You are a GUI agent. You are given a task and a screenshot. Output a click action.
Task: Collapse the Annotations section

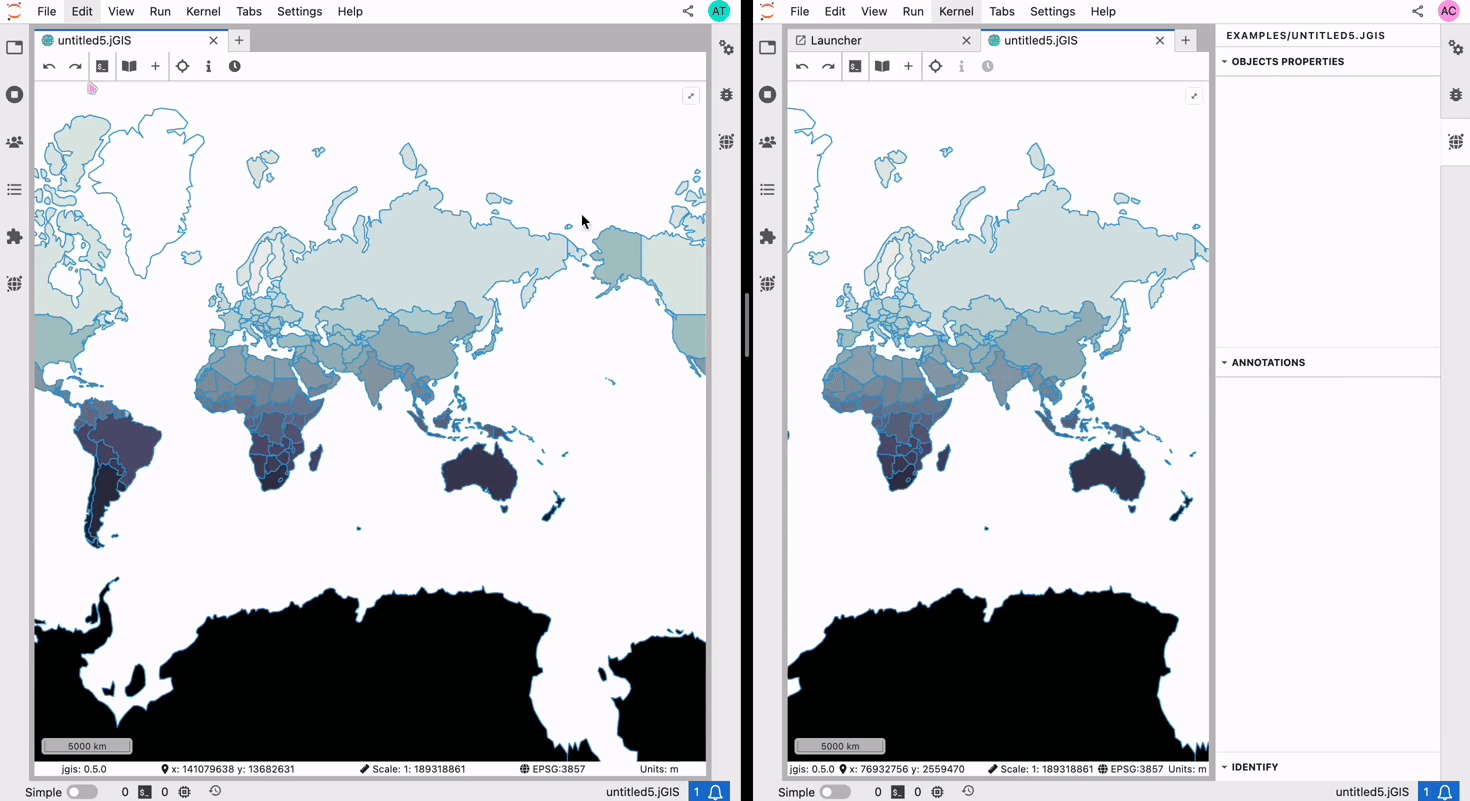pyautogui.click(x=1267, y=363)
